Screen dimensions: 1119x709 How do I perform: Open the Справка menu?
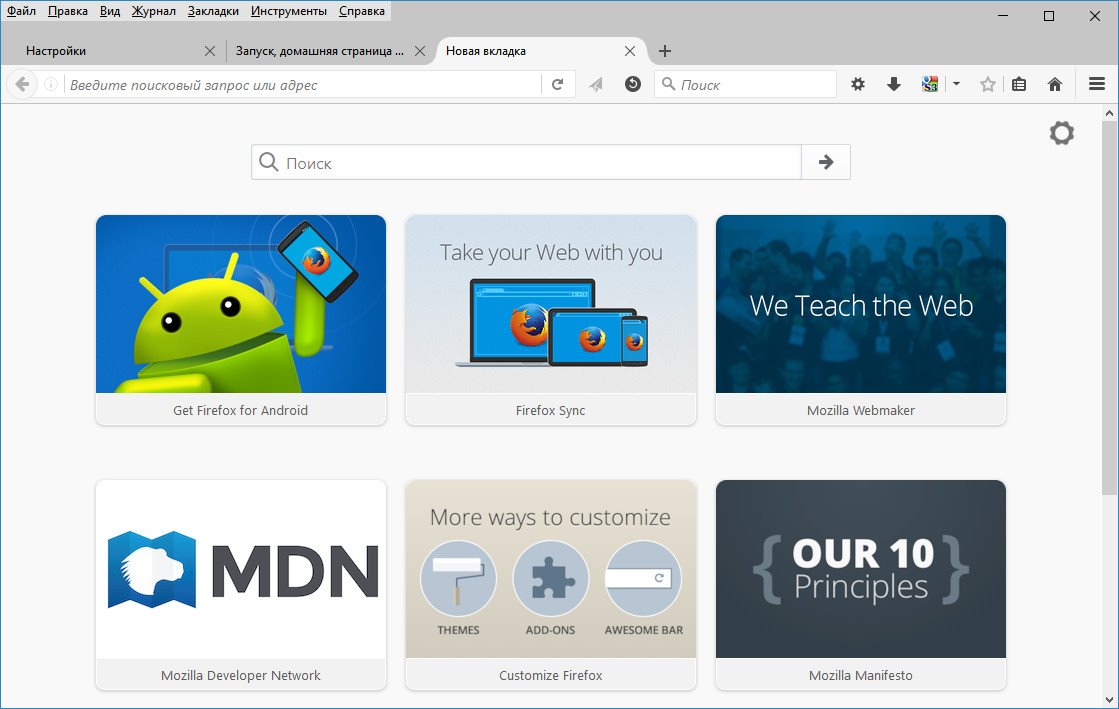point(362,11)
